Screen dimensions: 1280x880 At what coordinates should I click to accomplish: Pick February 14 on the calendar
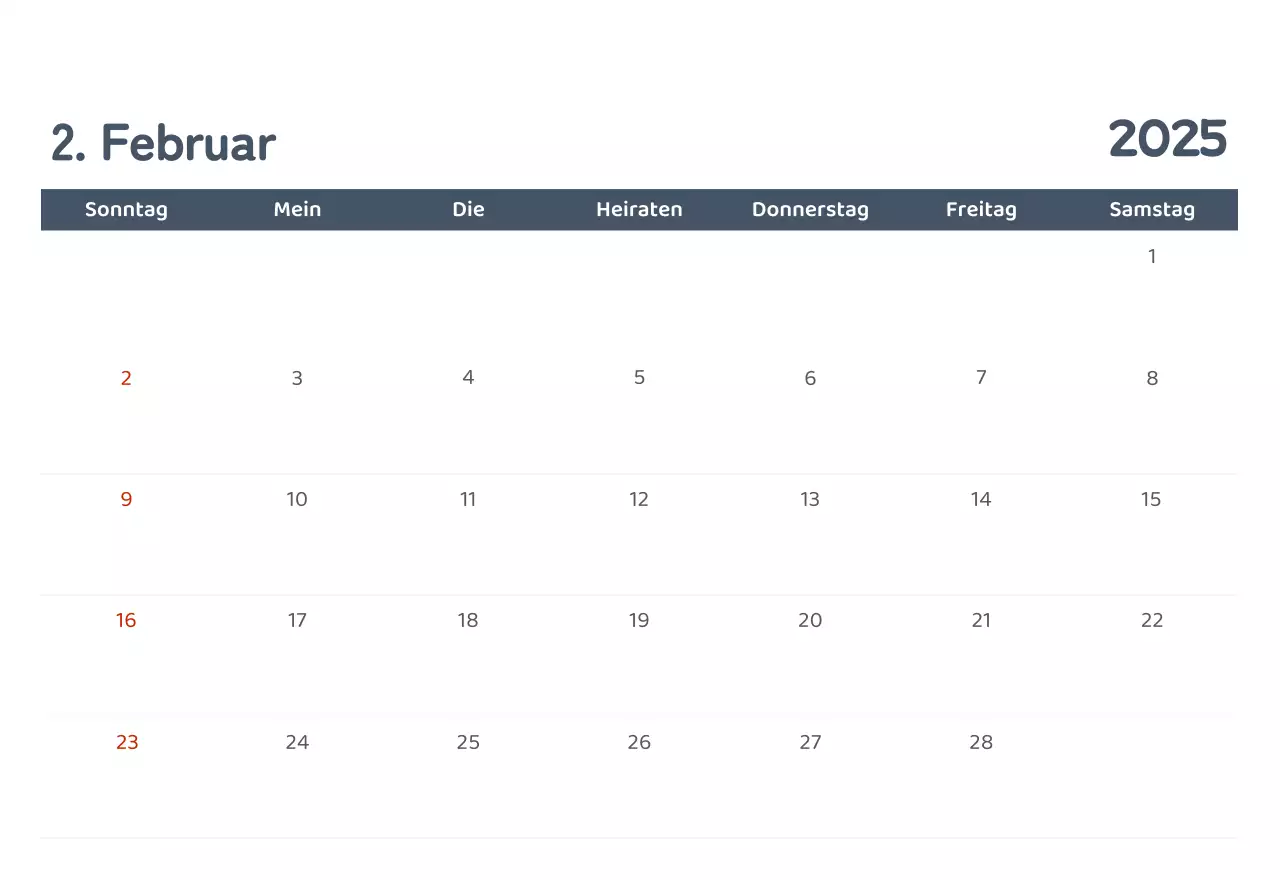coord(981,500)
